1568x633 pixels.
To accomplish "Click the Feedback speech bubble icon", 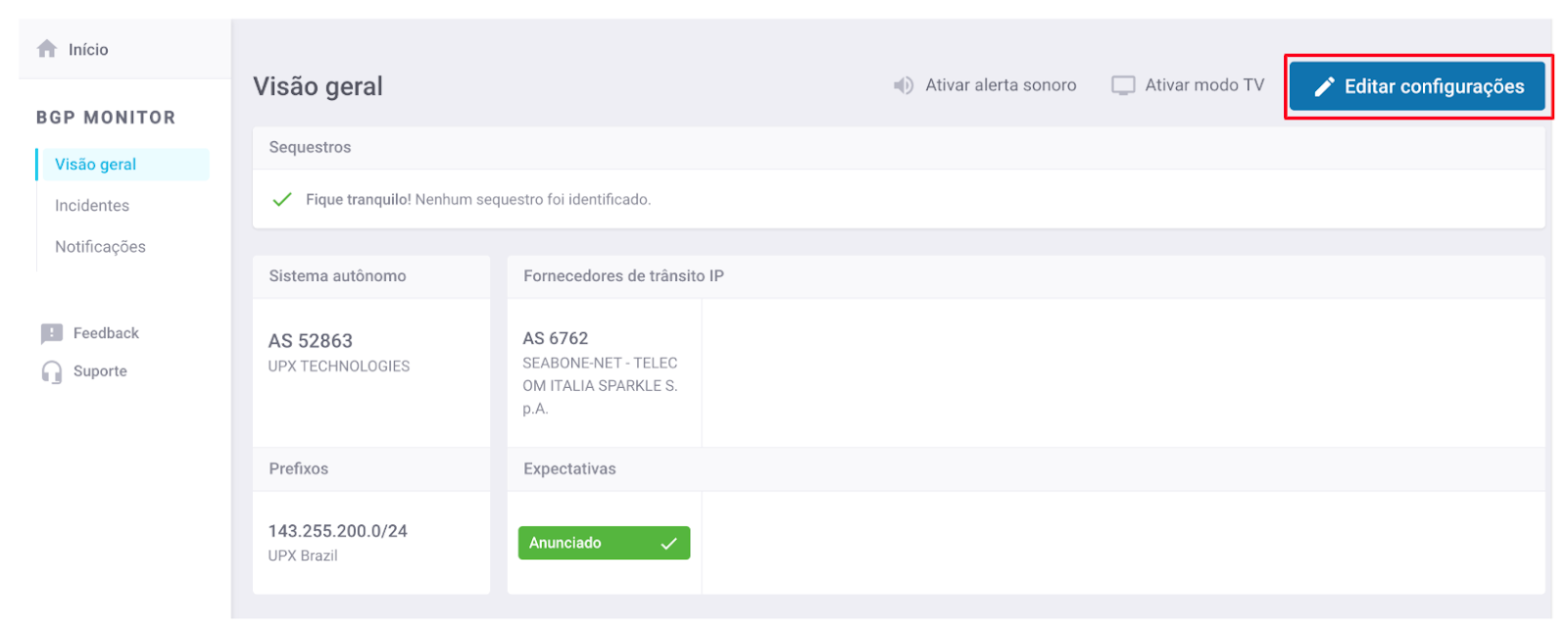I will click(52, 334).
